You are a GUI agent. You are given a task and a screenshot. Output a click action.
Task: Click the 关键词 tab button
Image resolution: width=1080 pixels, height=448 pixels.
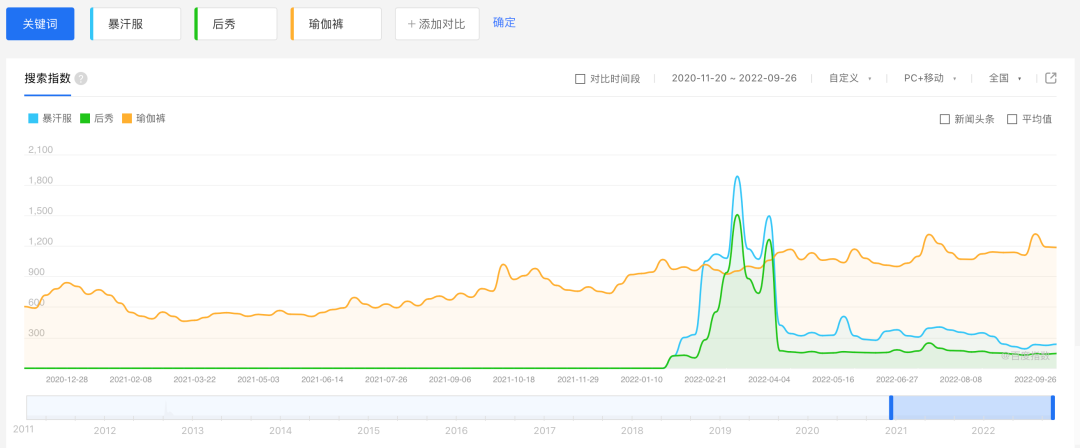click(40, 23)
